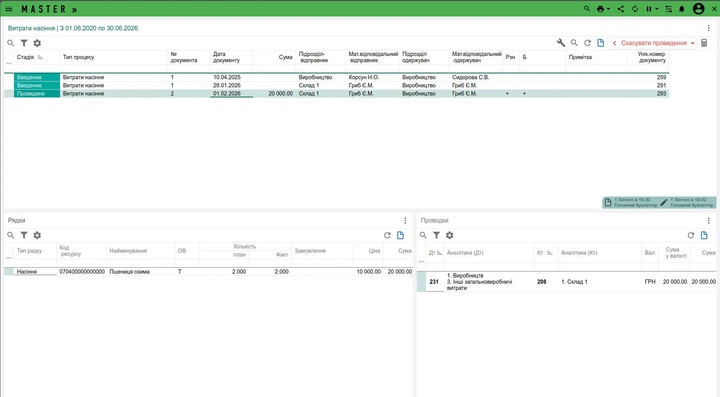Viewport: 720px width, 397px height.
Task: Open notifications via the bell icon
Action: 682,9
